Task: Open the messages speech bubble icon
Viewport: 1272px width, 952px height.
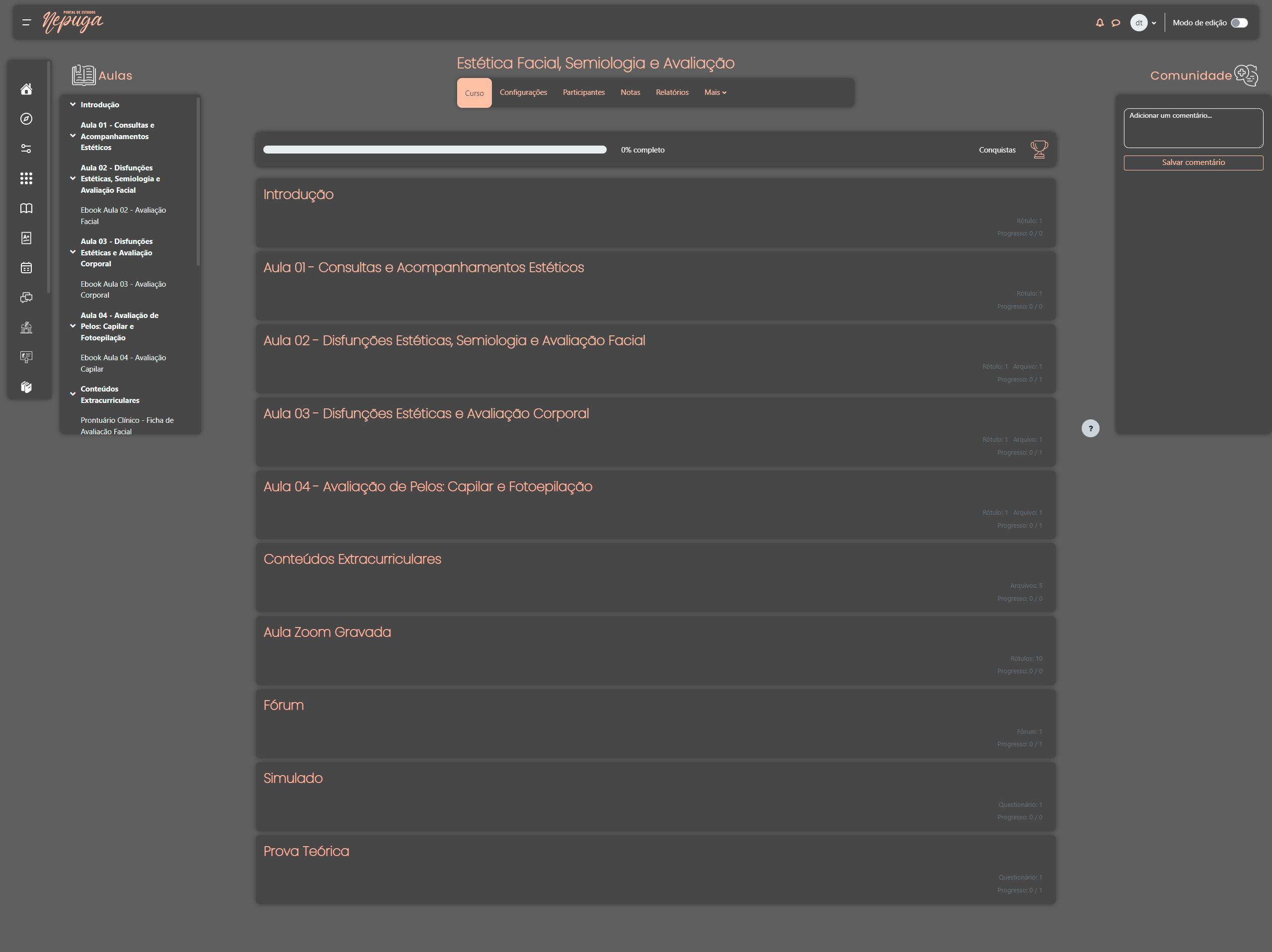Action: click(x=1115, y=23)
